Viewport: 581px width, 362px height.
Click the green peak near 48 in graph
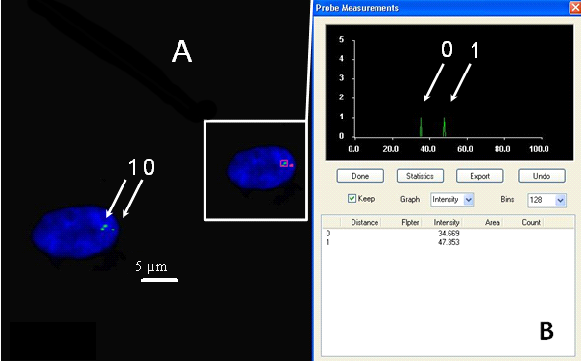pyautogui.click(x=445, y=127)
